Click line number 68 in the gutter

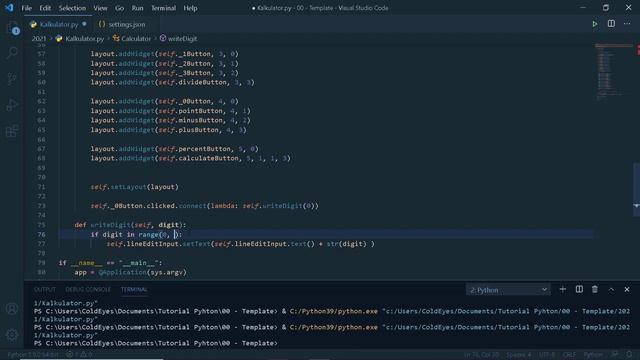(41, 158)
